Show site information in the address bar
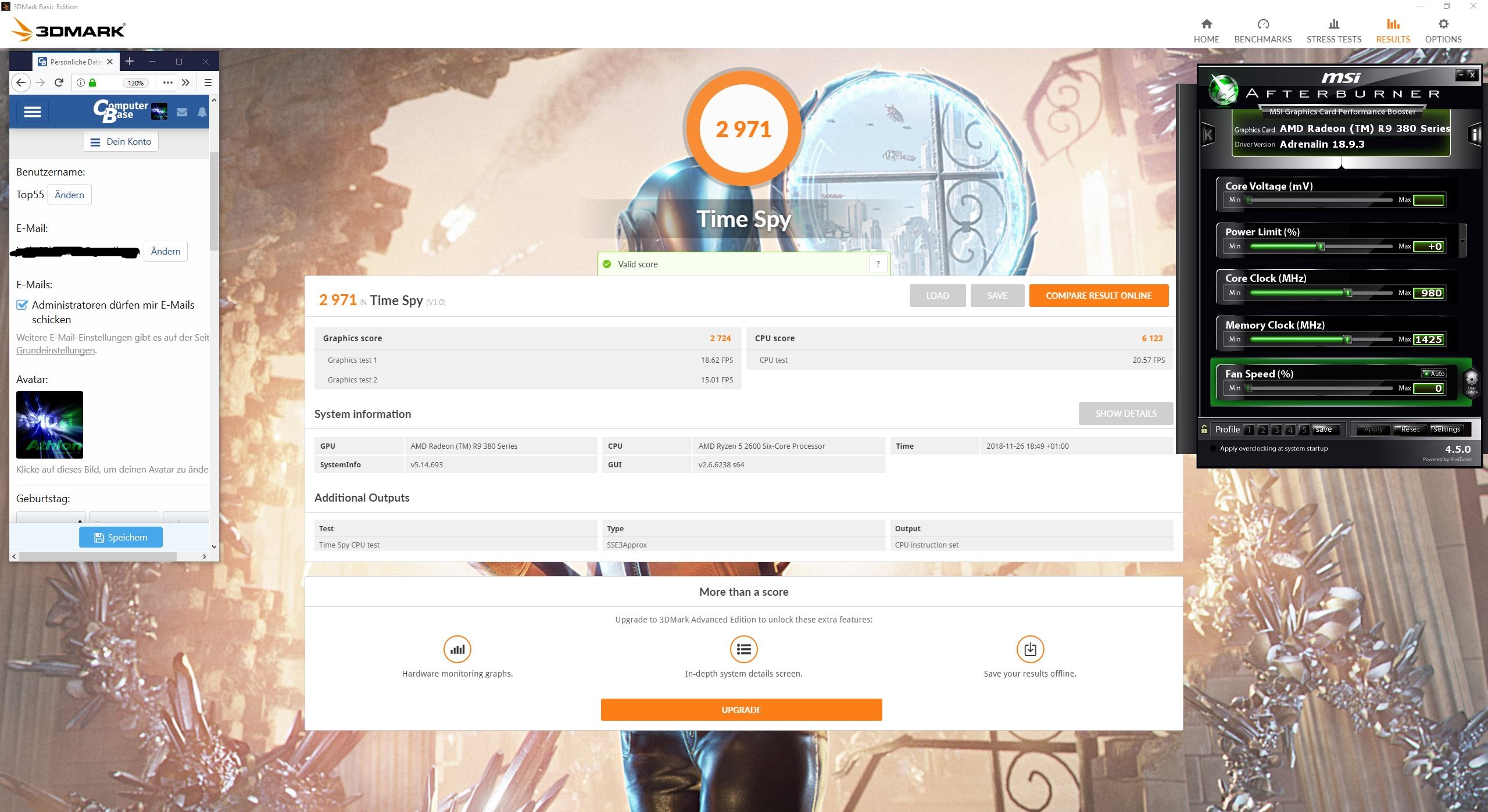The height and width of the screenshot is (812, 1488). (81, 83)
